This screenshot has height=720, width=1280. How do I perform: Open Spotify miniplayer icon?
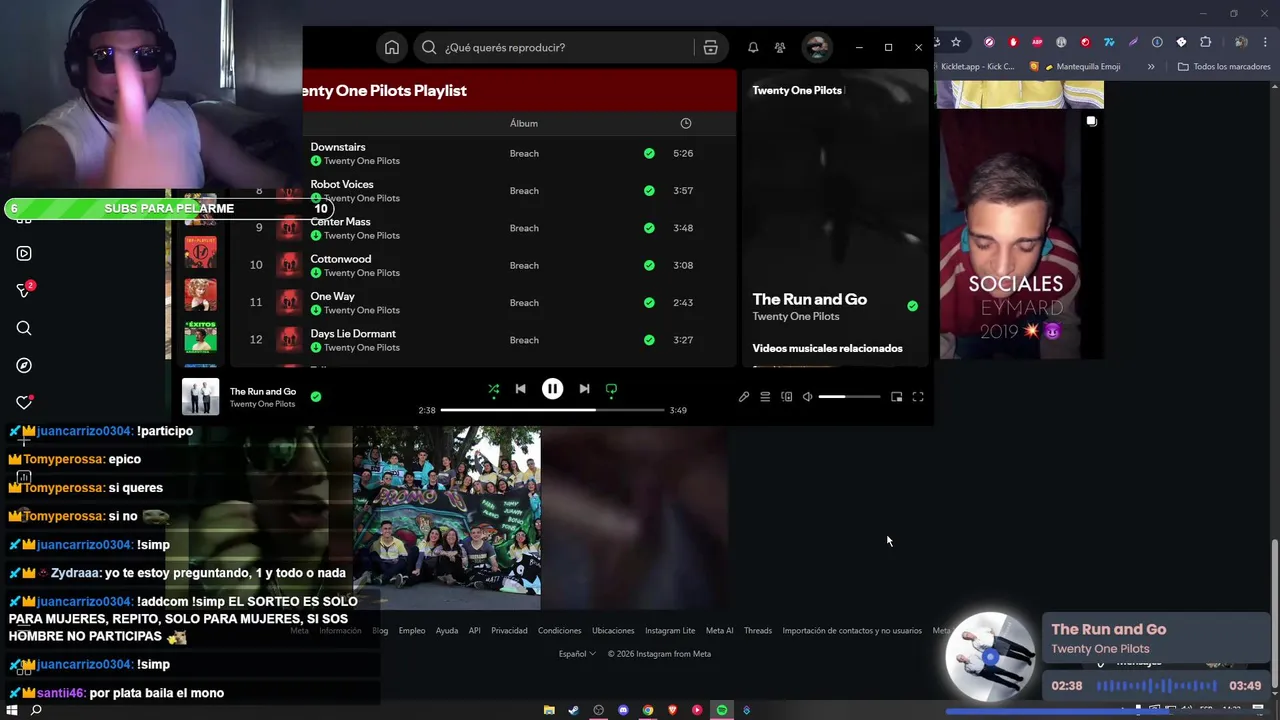click(897, 397)
